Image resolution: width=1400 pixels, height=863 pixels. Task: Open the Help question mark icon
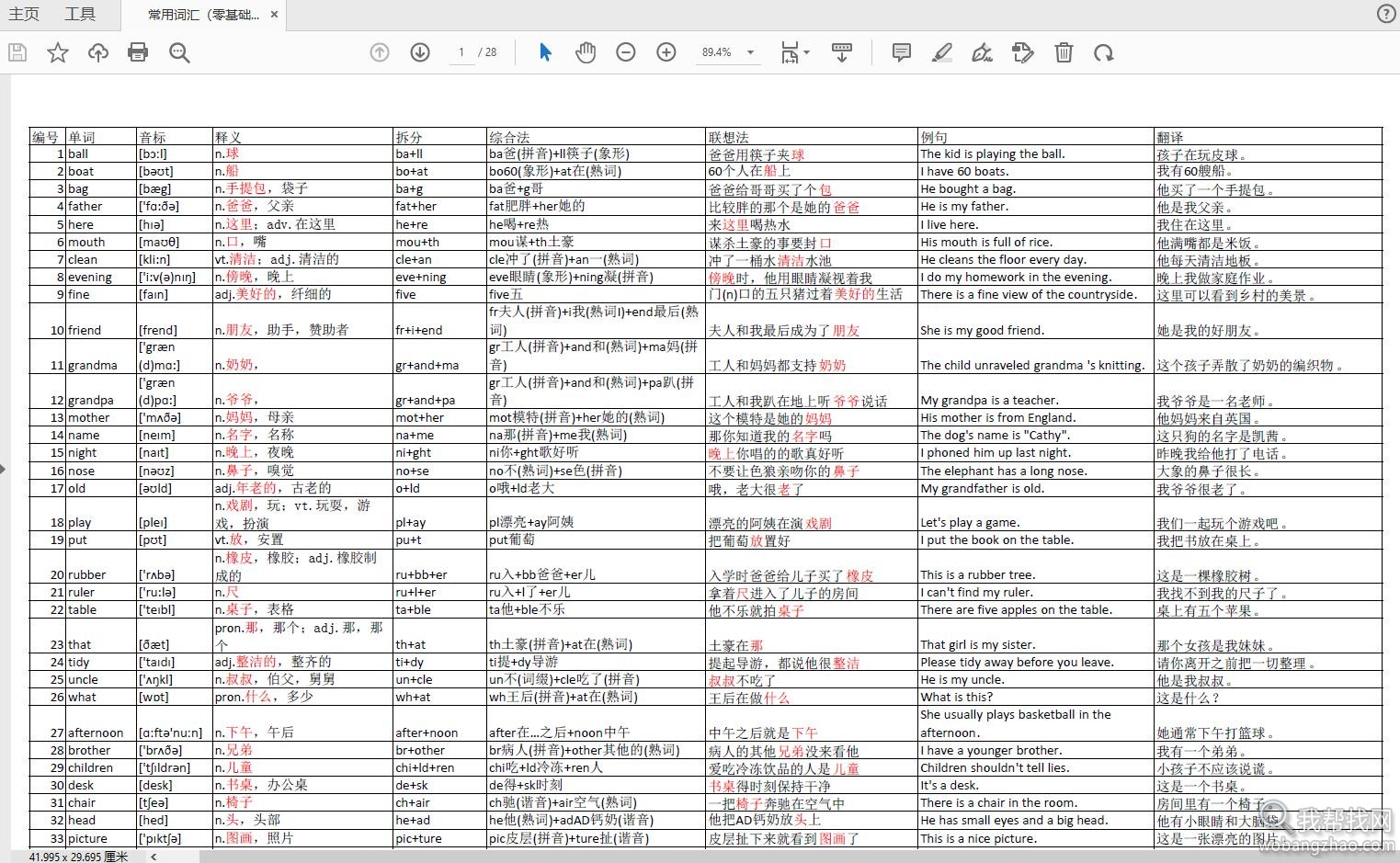tap(1386, 14)
